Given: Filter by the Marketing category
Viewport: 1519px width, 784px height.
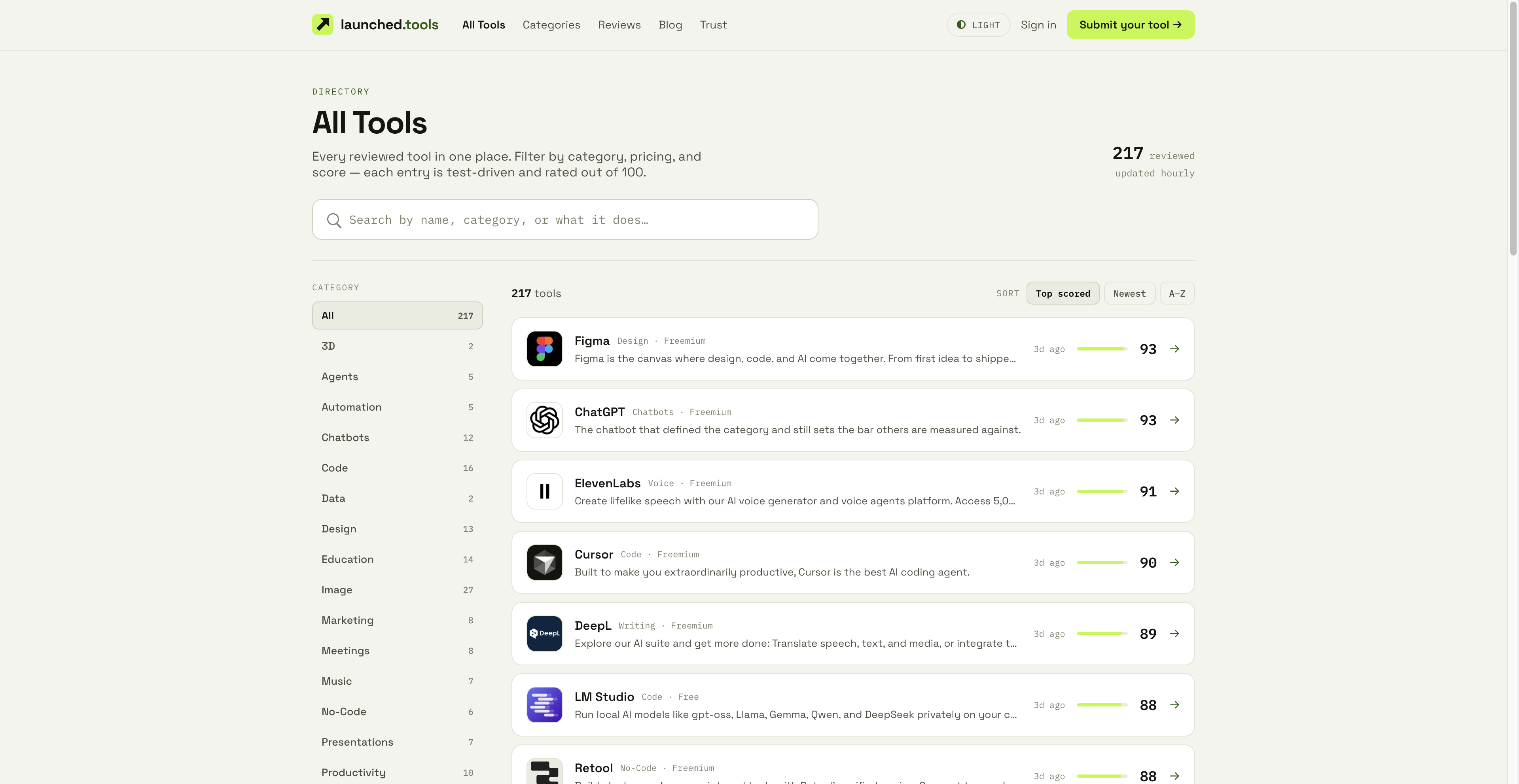Looking at the screenshot, I should tap(398, 620).
